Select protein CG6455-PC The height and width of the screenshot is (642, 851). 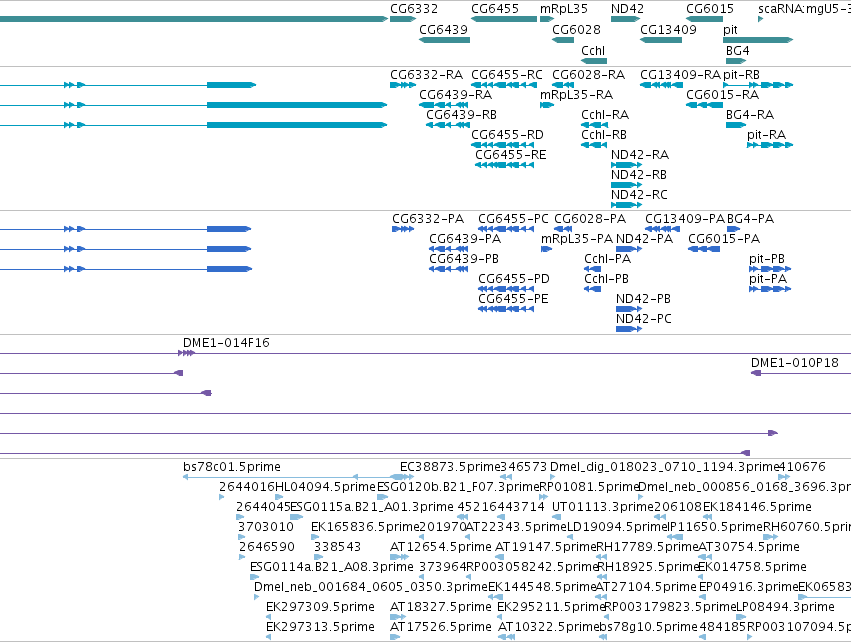513,219
